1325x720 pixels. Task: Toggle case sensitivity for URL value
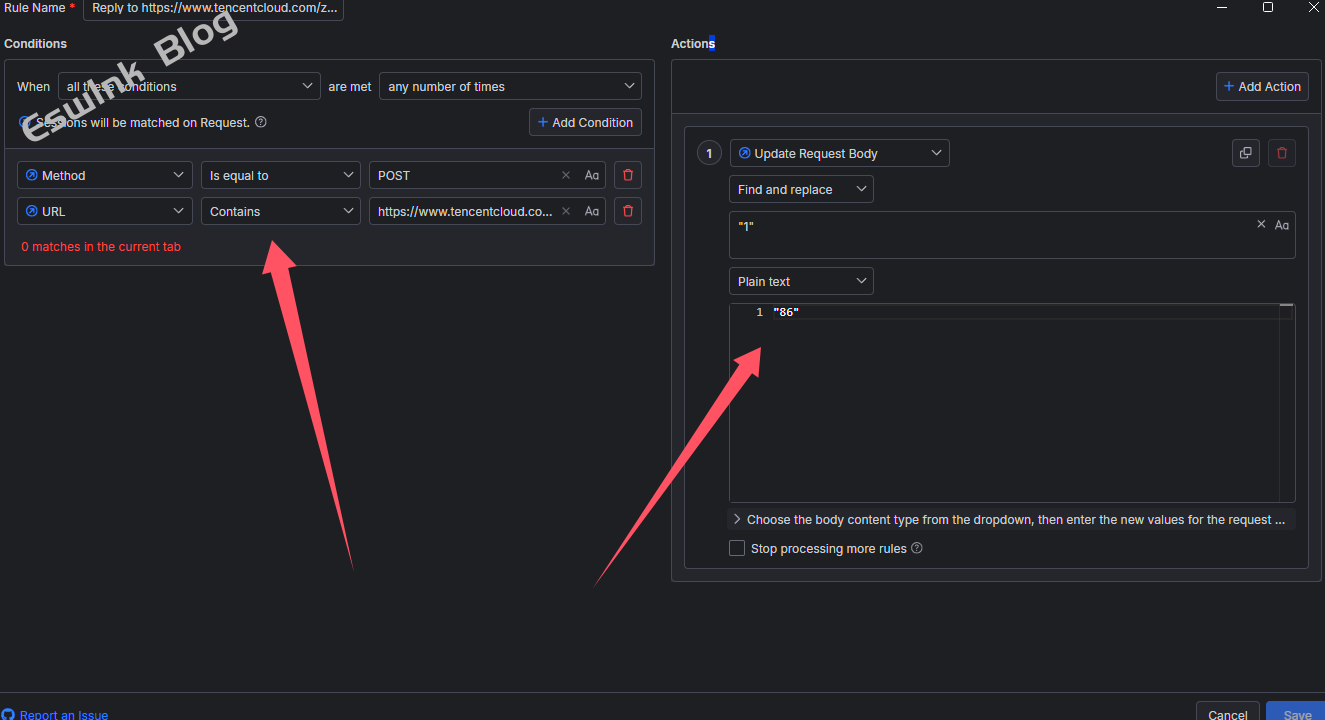(592, 211)
